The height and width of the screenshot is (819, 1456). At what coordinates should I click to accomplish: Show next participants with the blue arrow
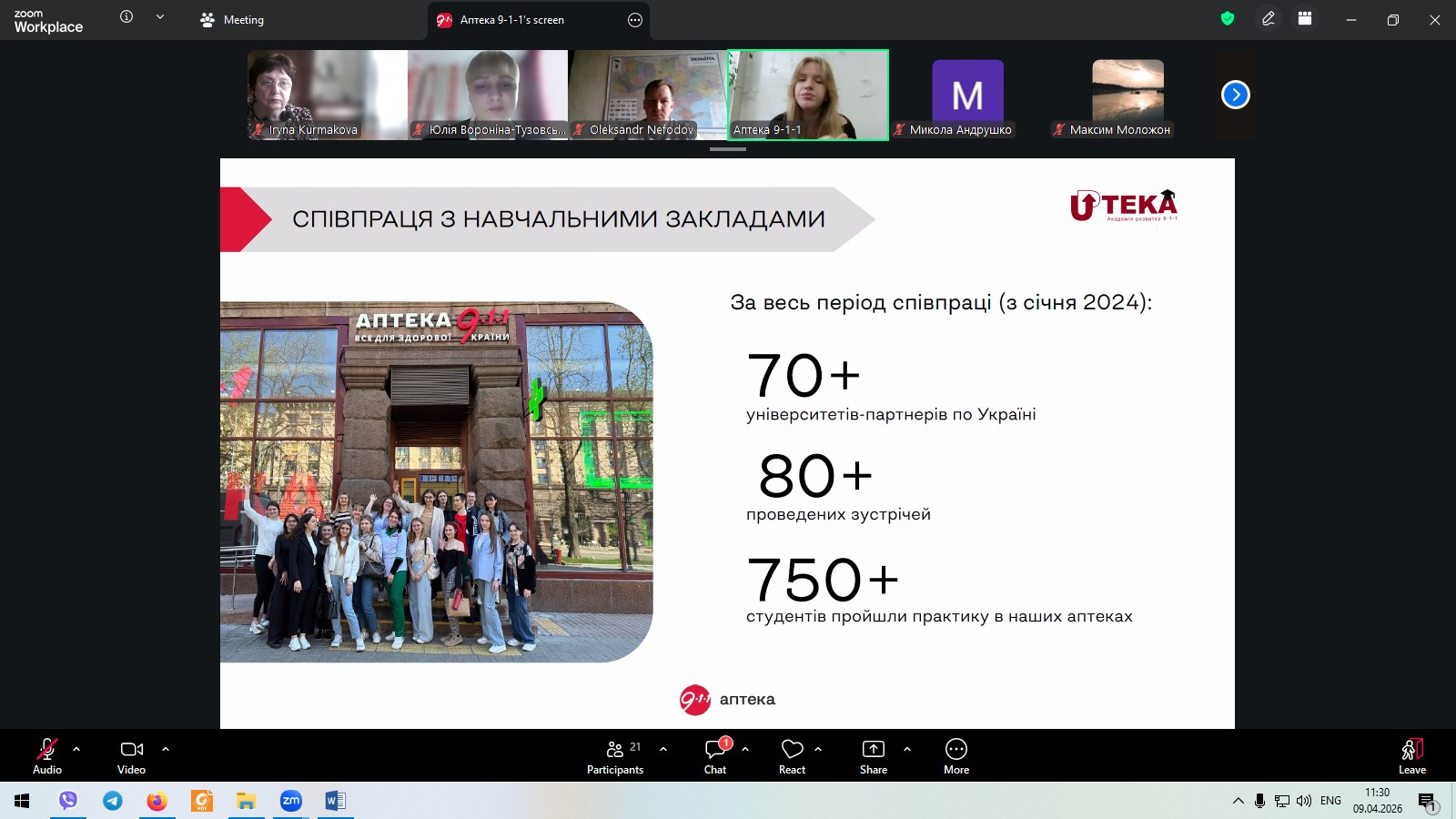click(x=1235, y=95)
